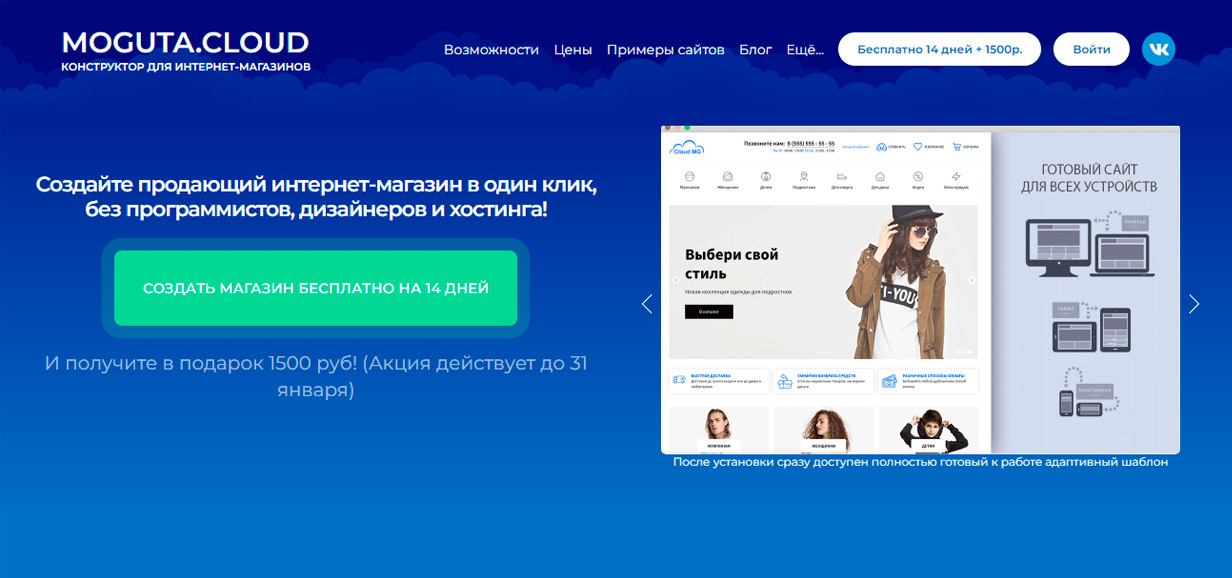Open the Для дома house icon
1232x578 pixels.
[880, 175]
